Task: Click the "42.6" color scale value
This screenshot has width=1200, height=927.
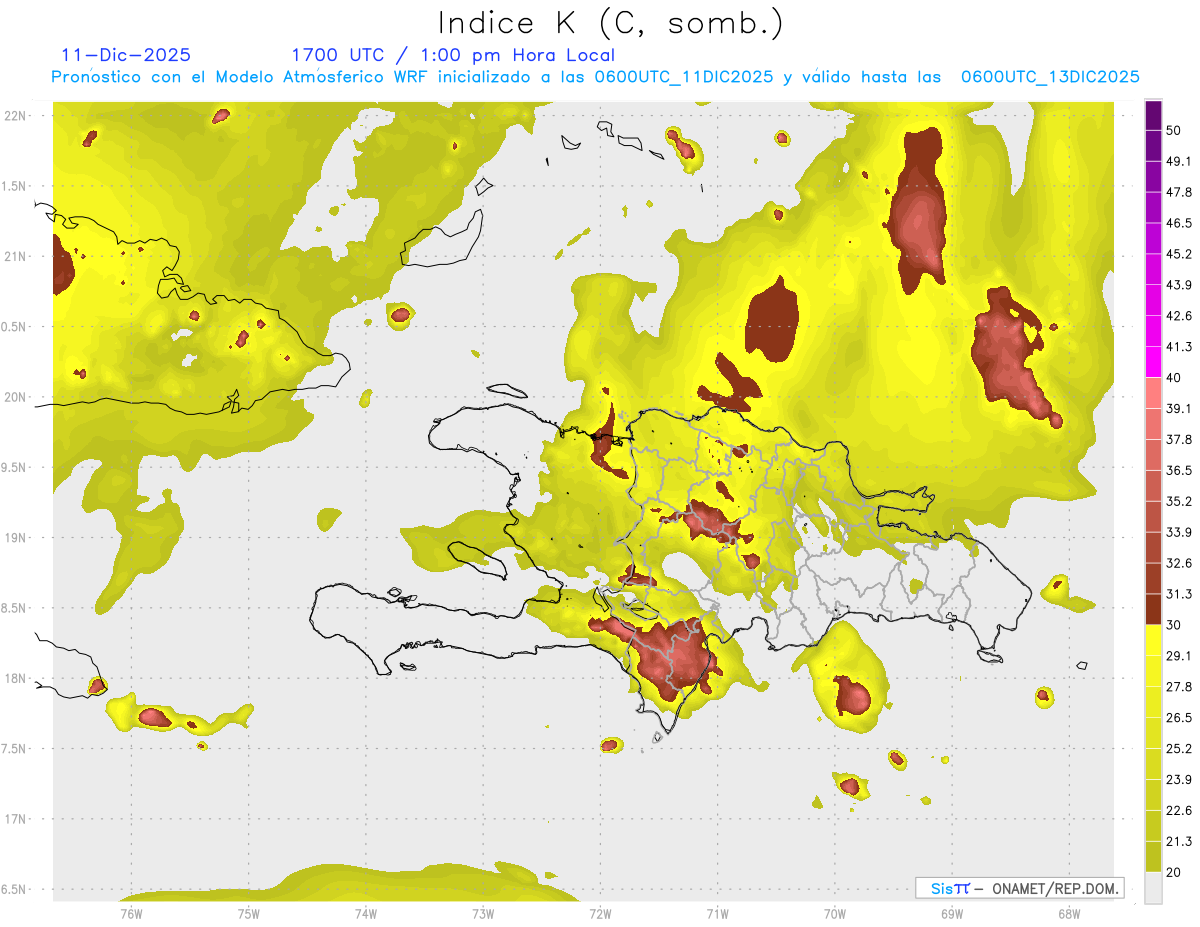Action: (x=1179, y=316)
